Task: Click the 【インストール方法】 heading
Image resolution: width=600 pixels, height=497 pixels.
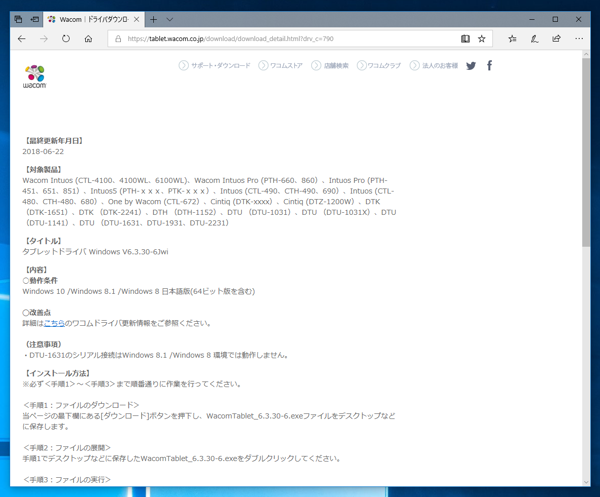Action: tap(57, 373)
